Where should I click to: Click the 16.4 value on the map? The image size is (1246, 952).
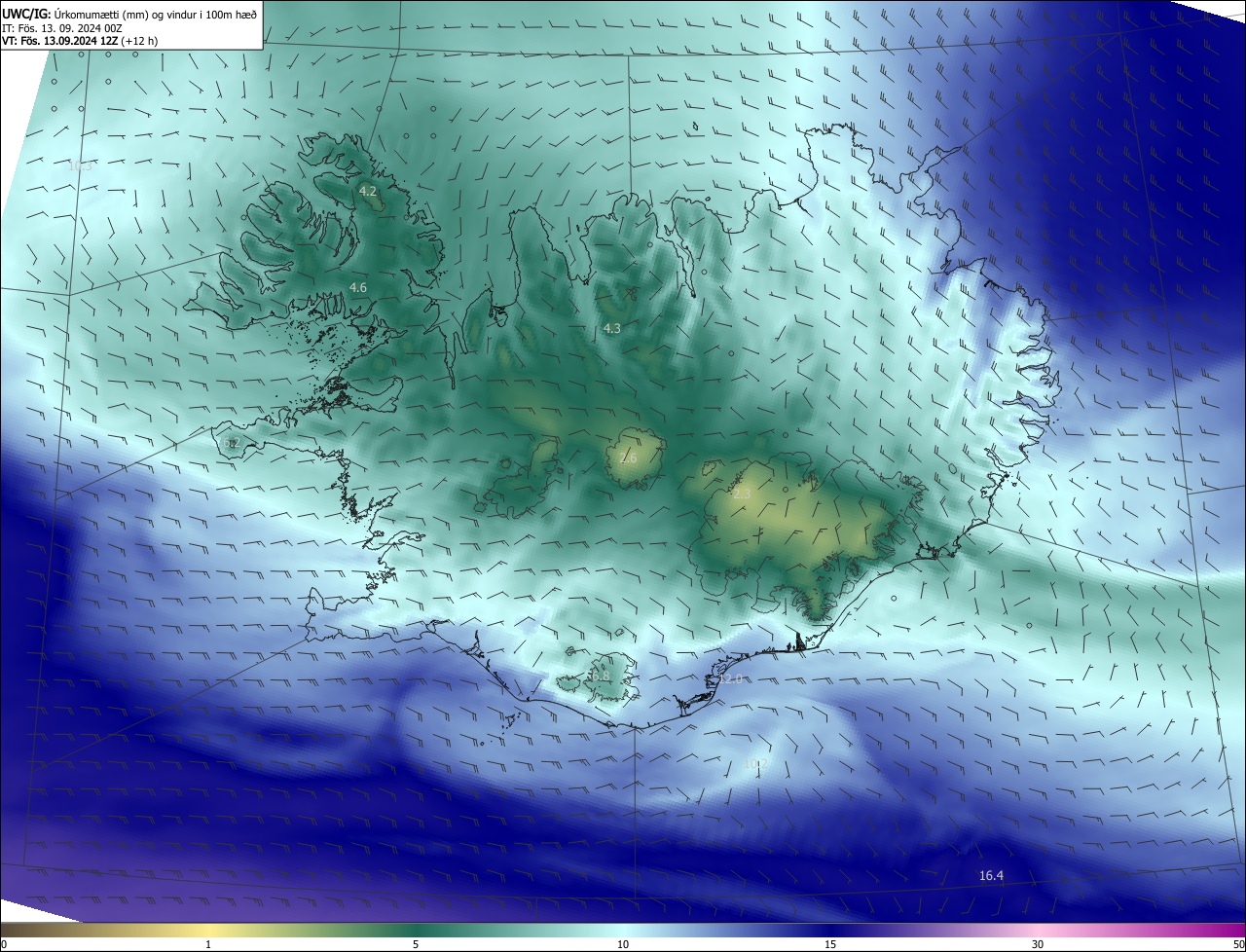(x=991, y=875)
